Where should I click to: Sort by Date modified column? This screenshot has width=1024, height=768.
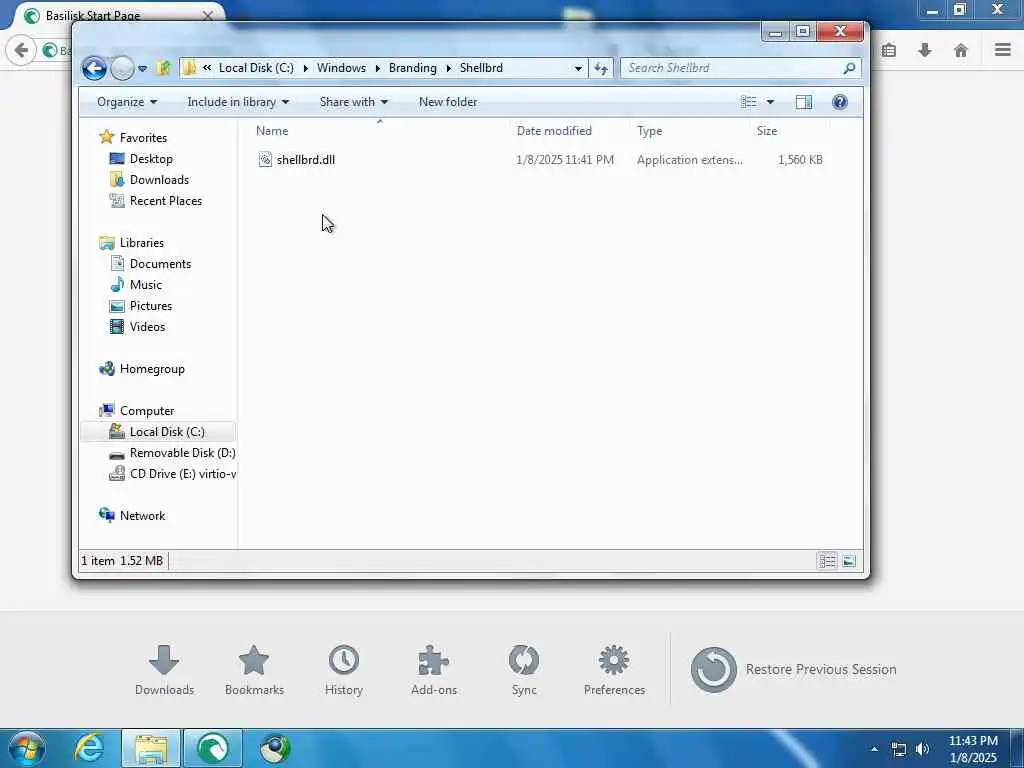569,131
